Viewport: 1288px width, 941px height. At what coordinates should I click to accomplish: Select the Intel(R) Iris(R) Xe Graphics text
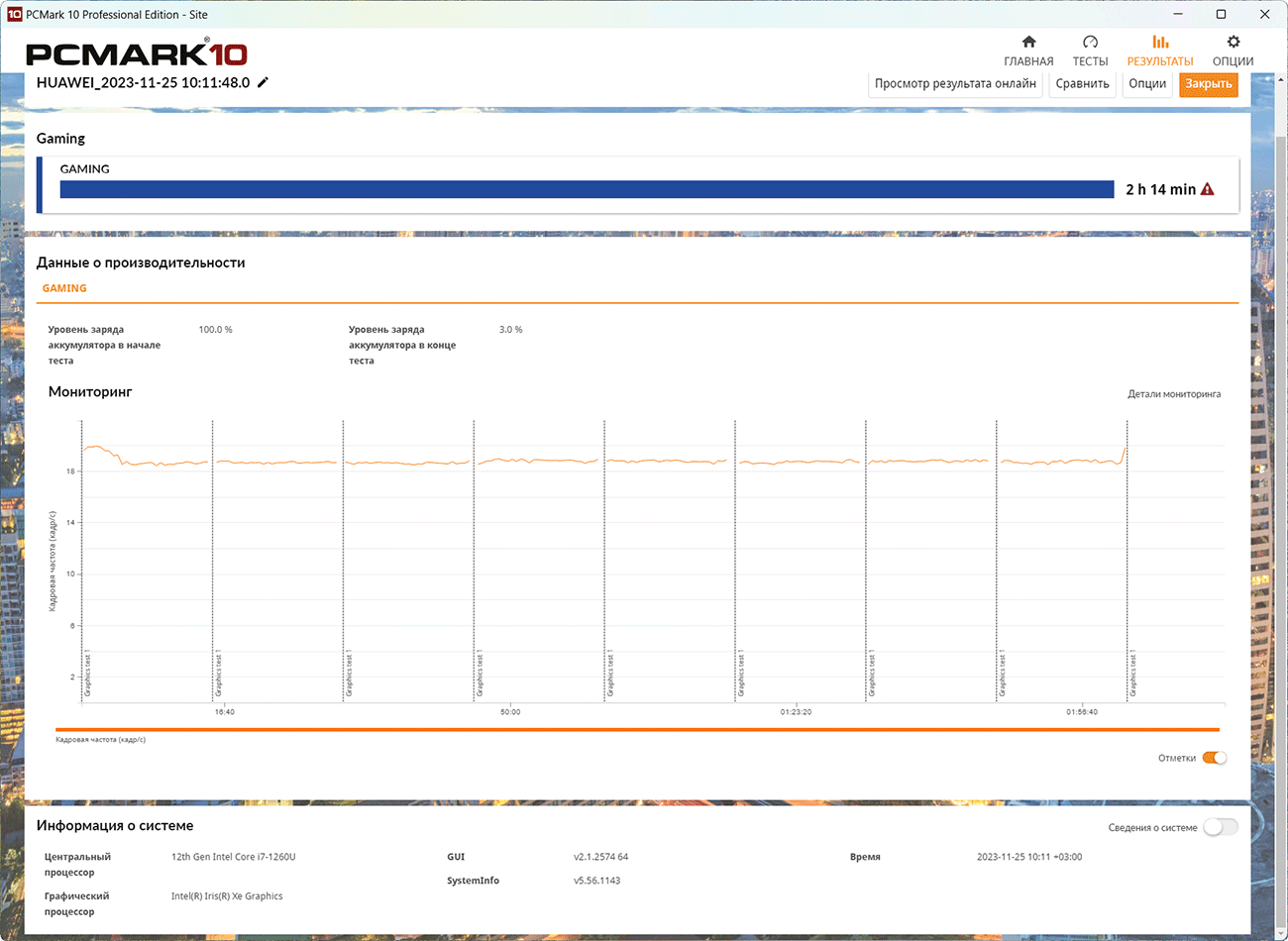point(227,896)
